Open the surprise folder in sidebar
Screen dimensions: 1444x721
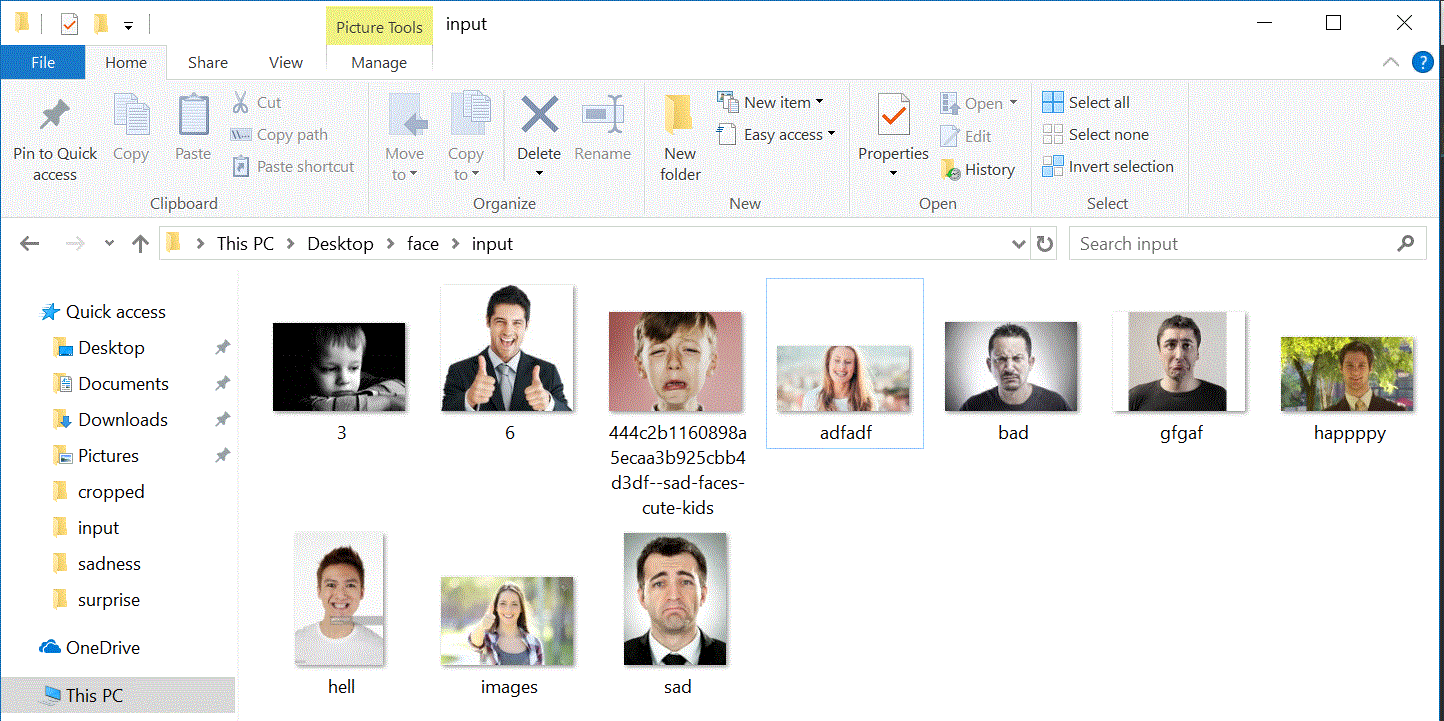[x=109, y=600]
